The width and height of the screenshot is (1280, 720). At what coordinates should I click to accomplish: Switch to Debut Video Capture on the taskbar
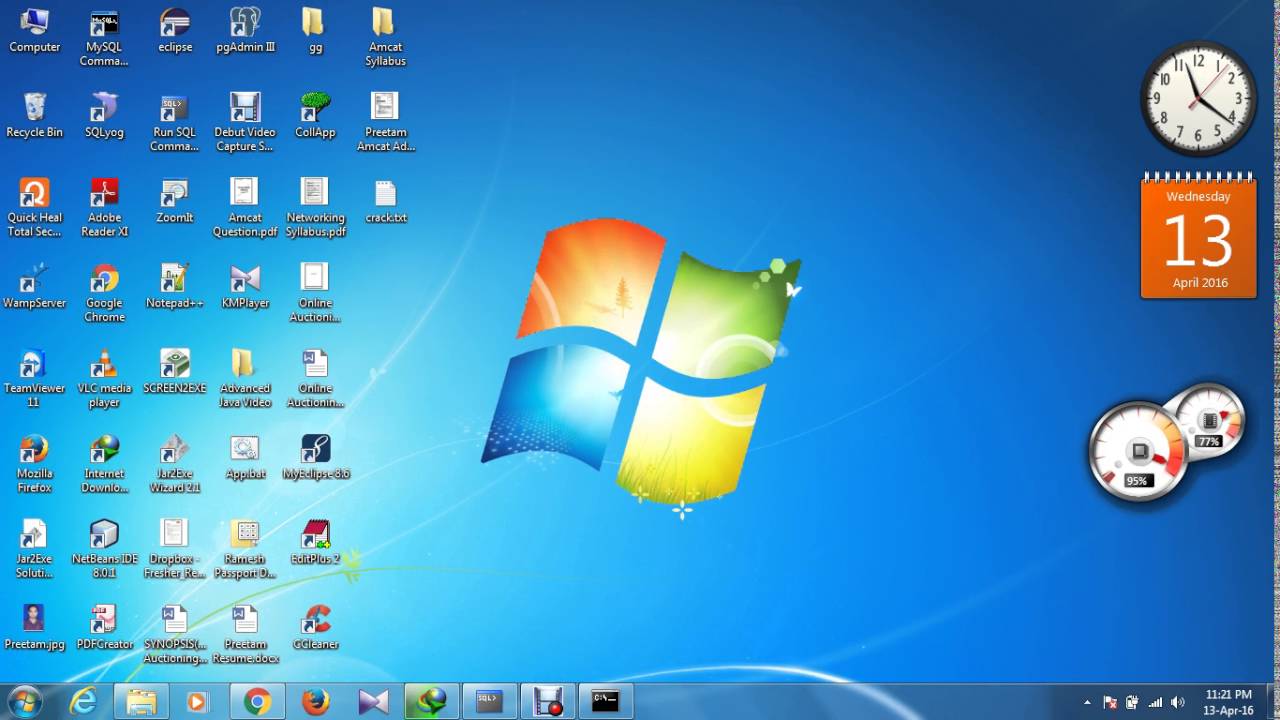[547, 702]
